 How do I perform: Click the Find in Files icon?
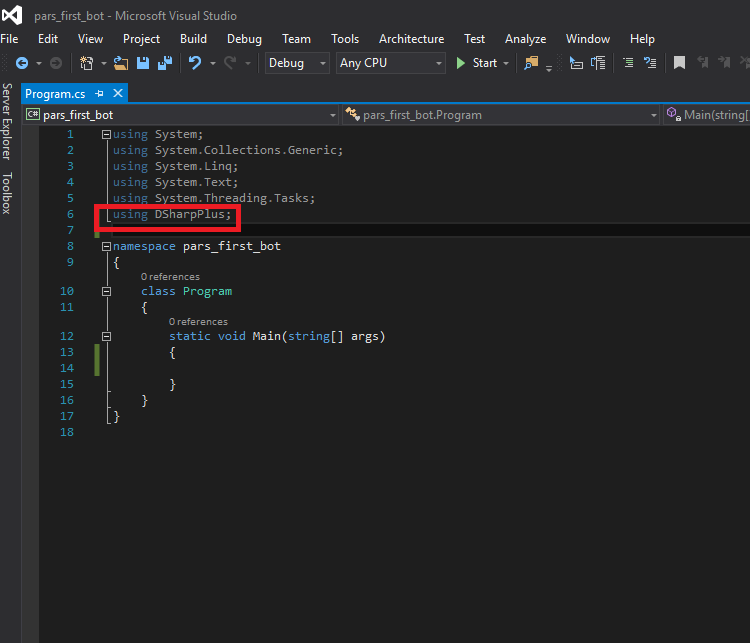pos(531,63)
